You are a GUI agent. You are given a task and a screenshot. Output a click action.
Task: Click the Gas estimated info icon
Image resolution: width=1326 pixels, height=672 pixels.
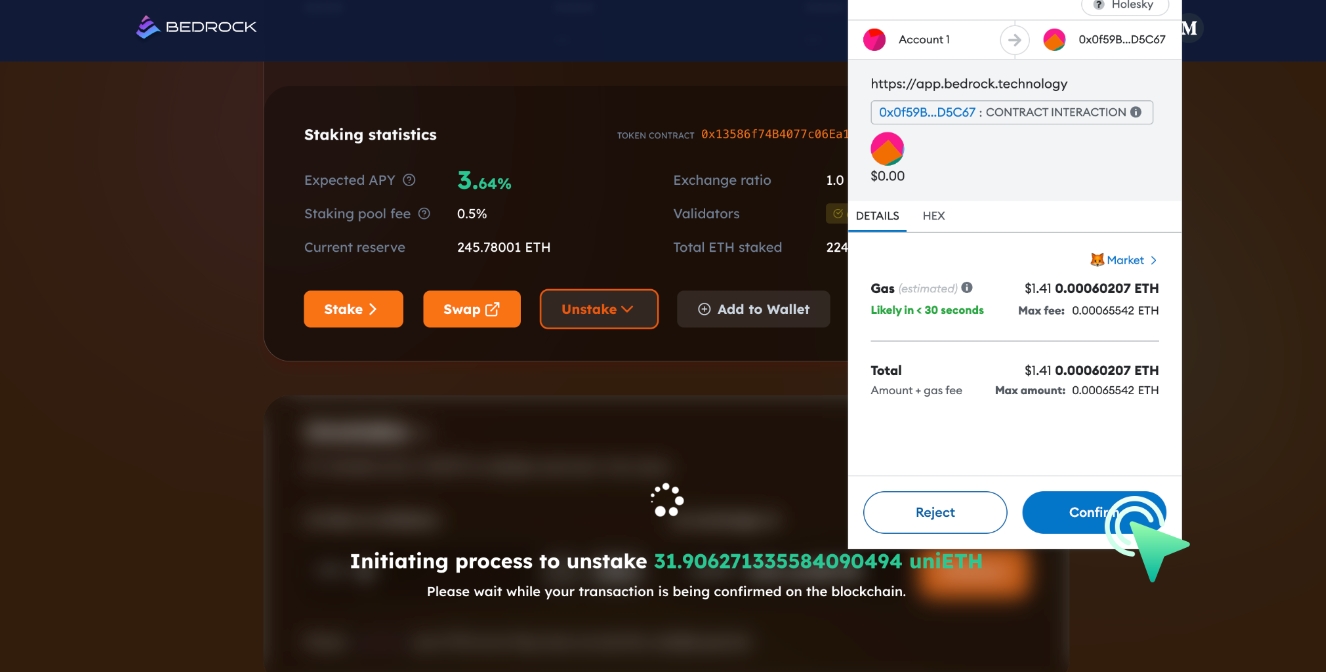coord(967,288)
